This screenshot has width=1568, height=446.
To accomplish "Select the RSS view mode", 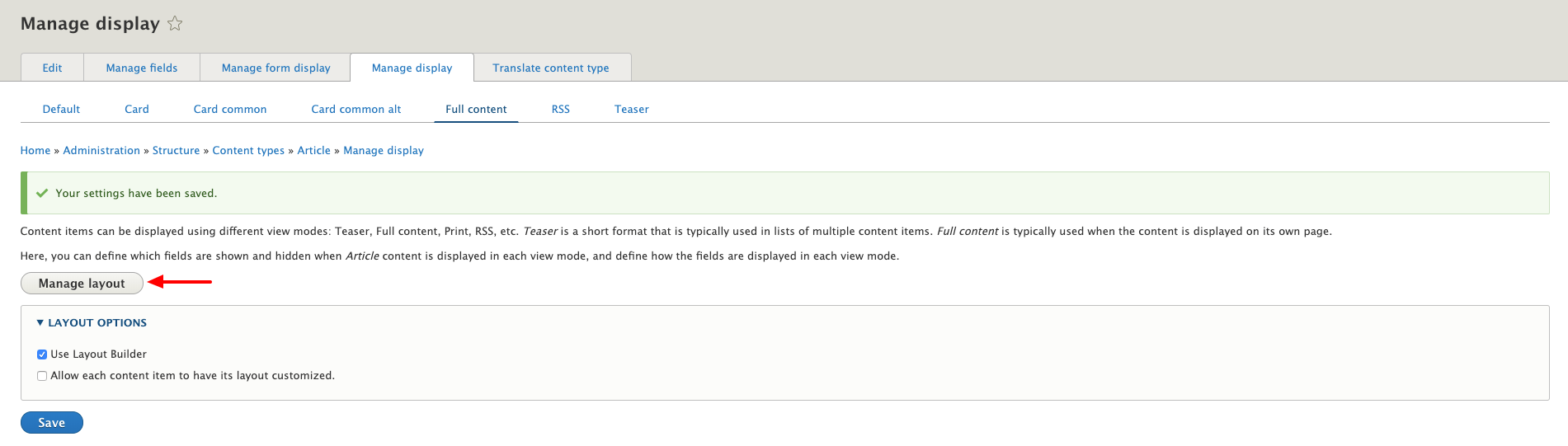I will tap(561, 109).
